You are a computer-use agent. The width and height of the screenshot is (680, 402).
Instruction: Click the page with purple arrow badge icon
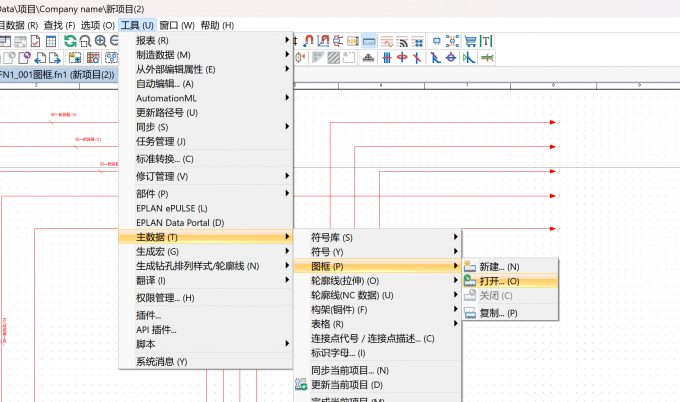[24, 58]
